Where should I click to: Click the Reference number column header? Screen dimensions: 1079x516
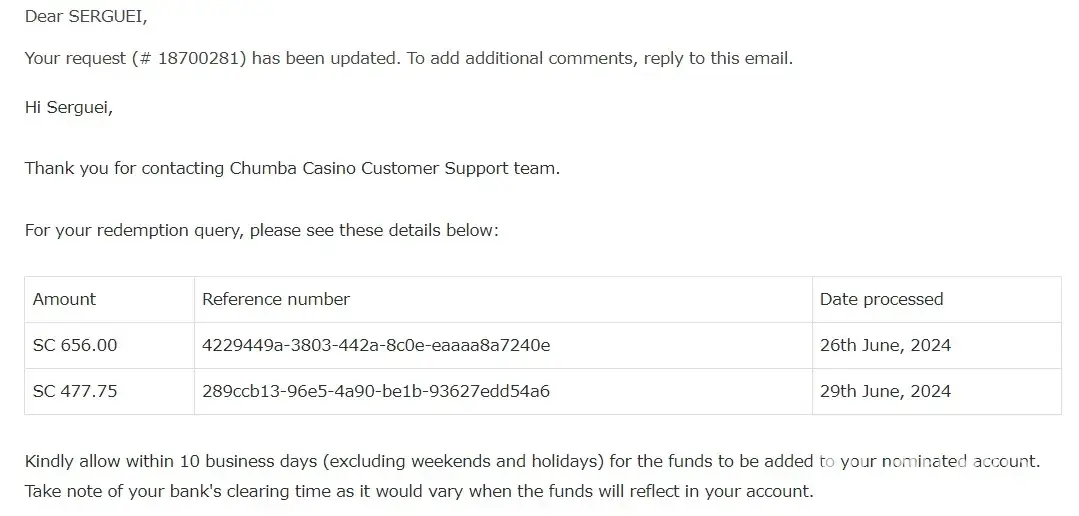coord(276,299)
